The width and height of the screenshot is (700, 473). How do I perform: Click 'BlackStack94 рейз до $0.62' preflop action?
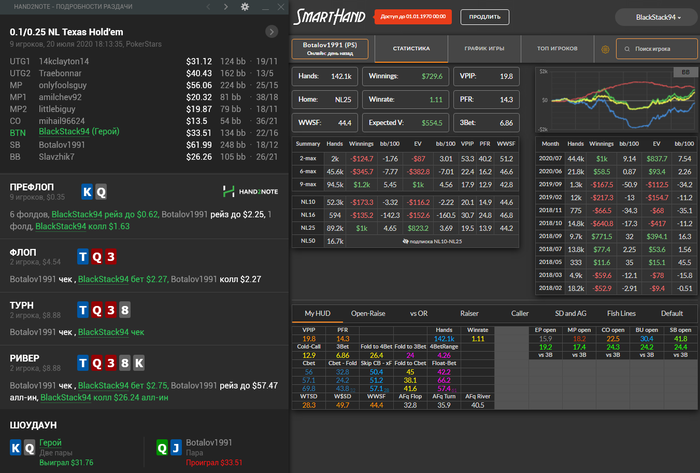(104, 215)
